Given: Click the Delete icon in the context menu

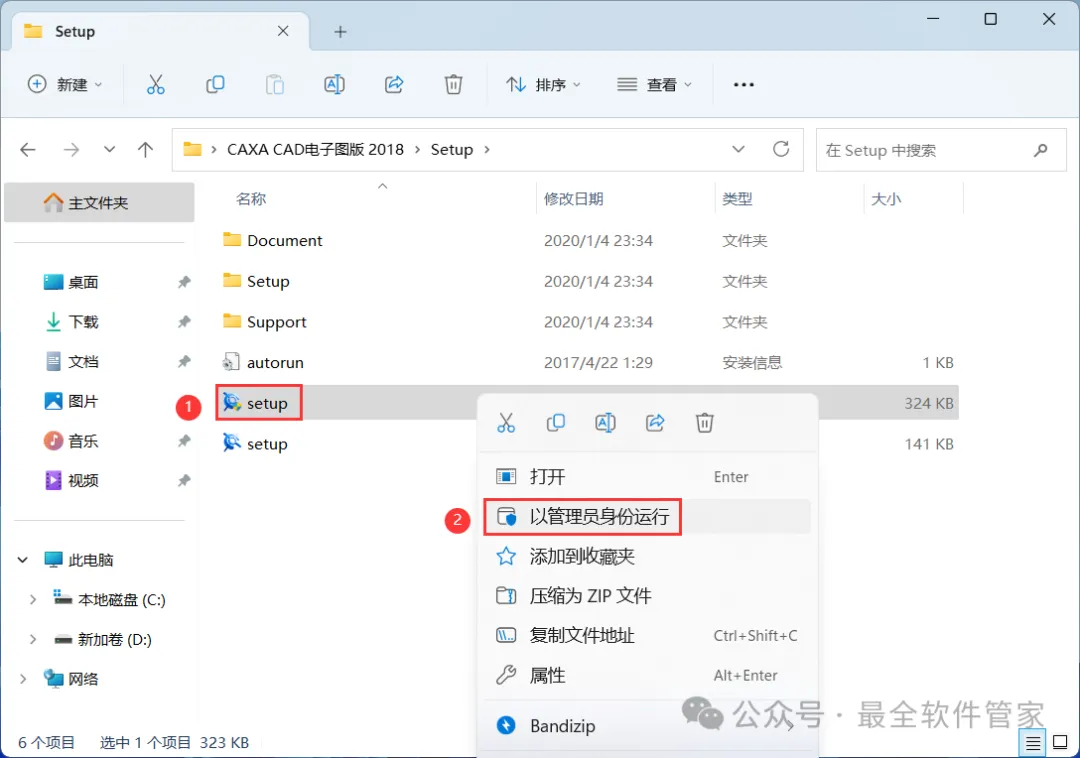Looking at the screenshot, I should (705, 423).
